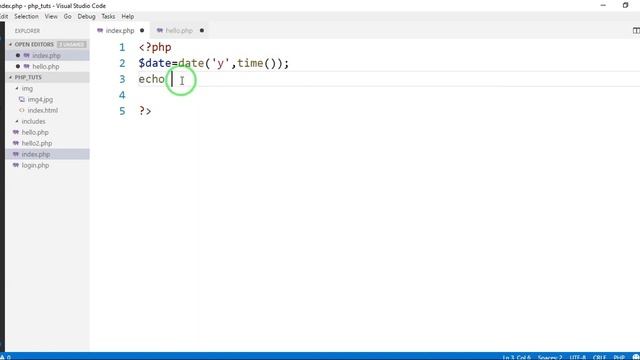Collapse the img folder
The width and height of the screenshot is (640, 360).
tap(27, 89)
